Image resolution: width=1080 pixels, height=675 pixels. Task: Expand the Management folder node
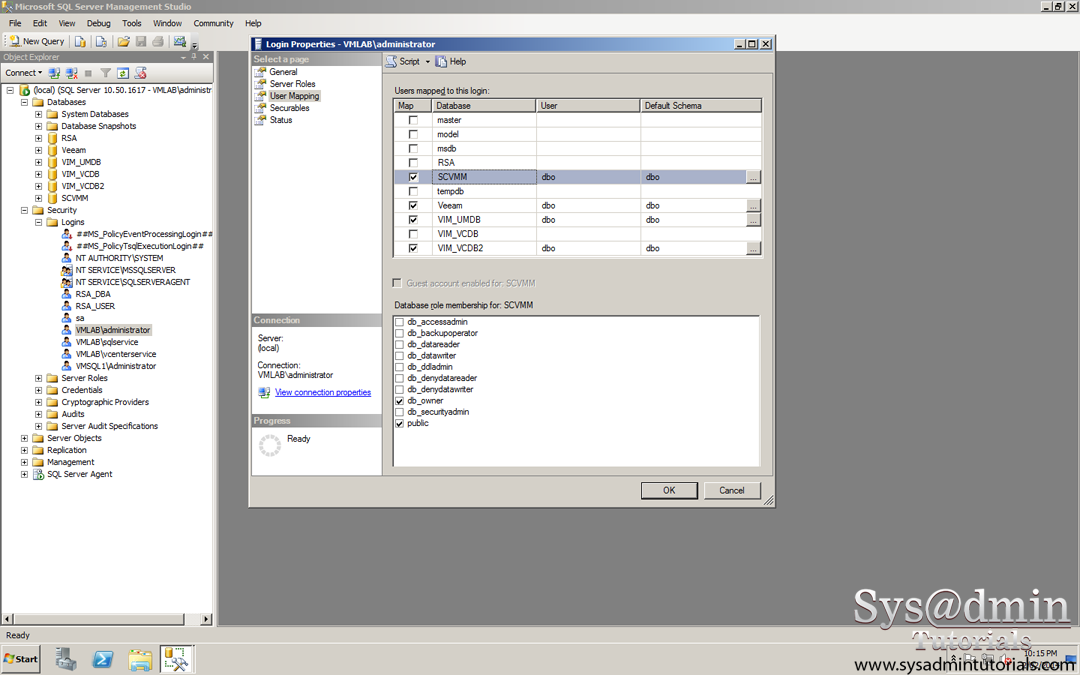coord(24,462)
